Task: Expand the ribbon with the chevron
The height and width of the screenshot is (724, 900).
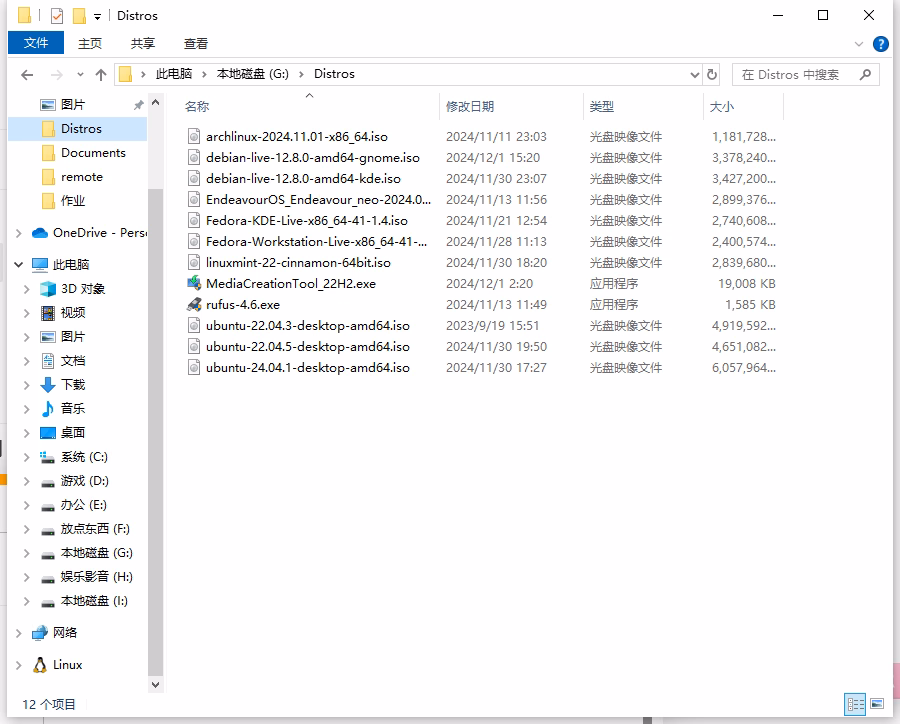Action: pos(859,44)
